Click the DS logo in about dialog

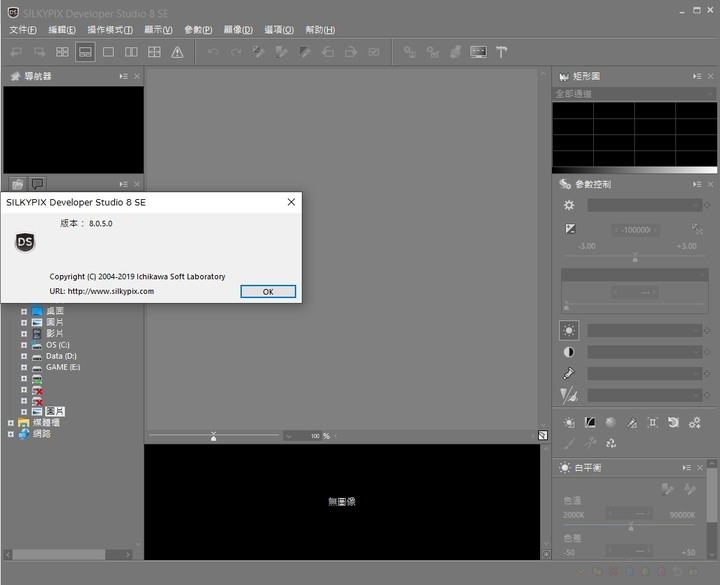25,242
